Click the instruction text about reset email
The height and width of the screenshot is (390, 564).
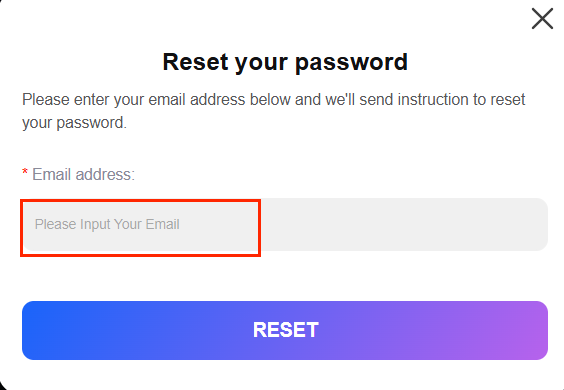pos(274,111)
